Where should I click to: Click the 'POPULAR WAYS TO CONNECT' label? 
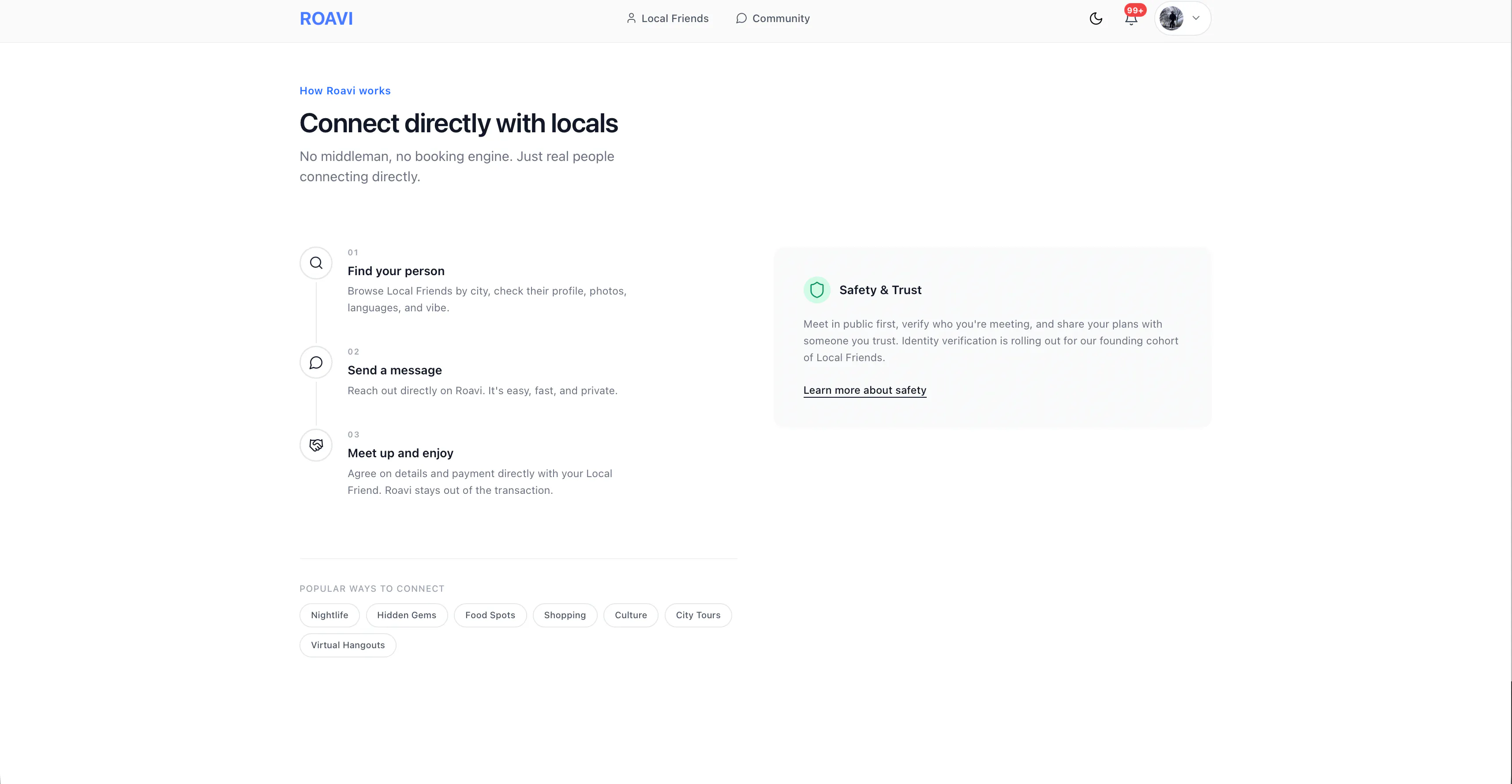372,589
